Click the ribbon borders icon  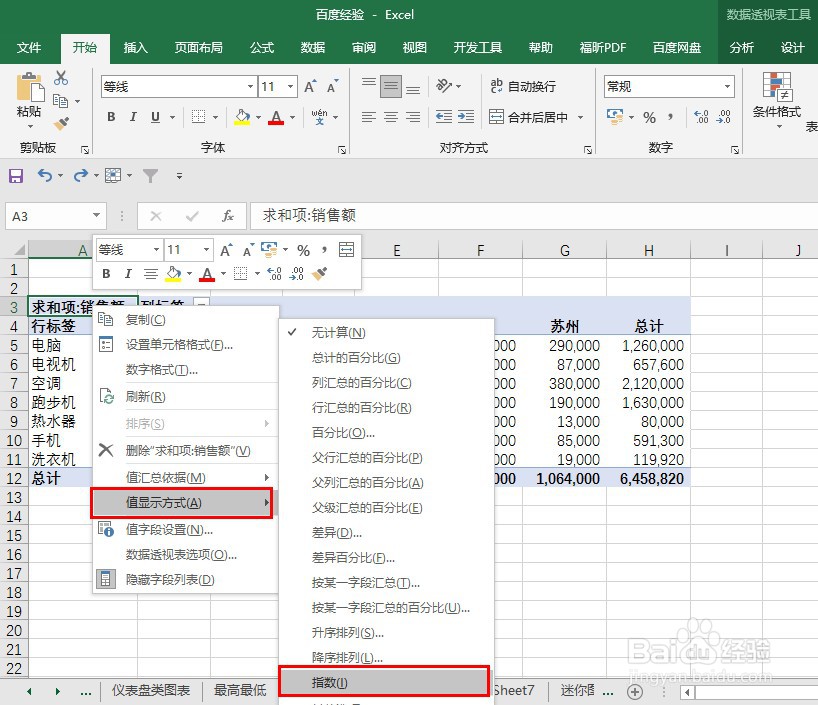coord(198,117)
